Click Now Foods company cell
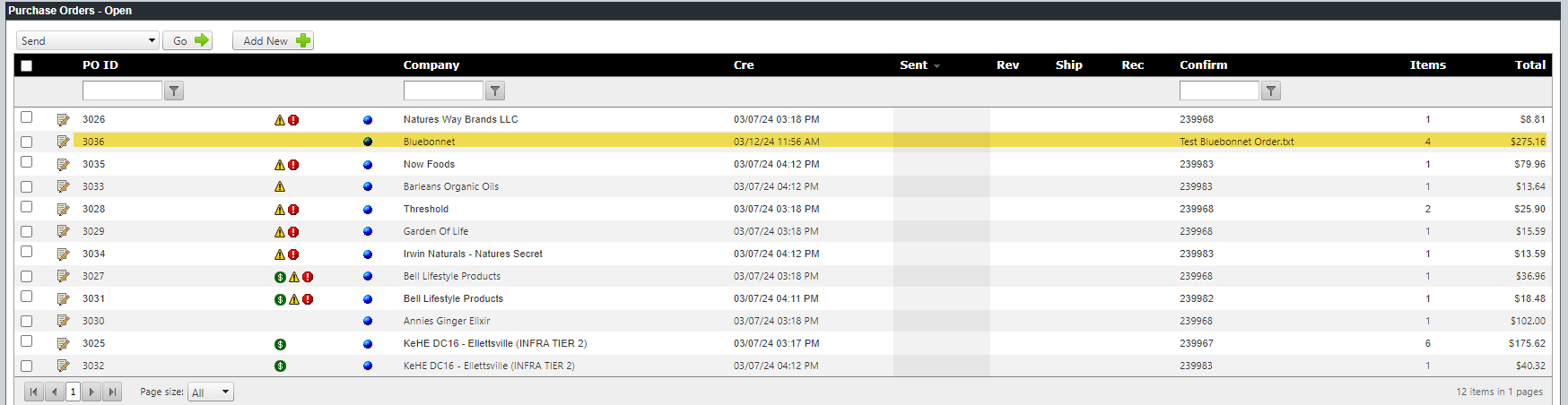The height and width of the screenshot is (405, 1568). 429,164
